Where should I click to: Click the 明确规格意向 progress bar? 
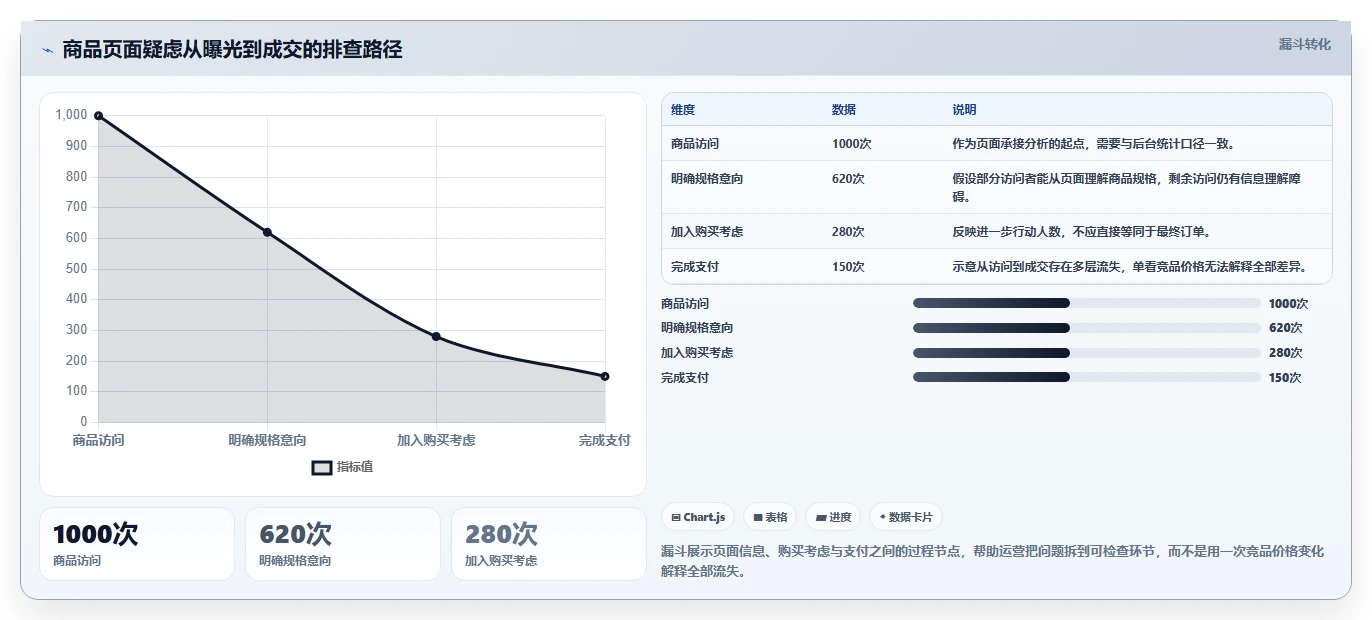click(x=1086, y=328)
